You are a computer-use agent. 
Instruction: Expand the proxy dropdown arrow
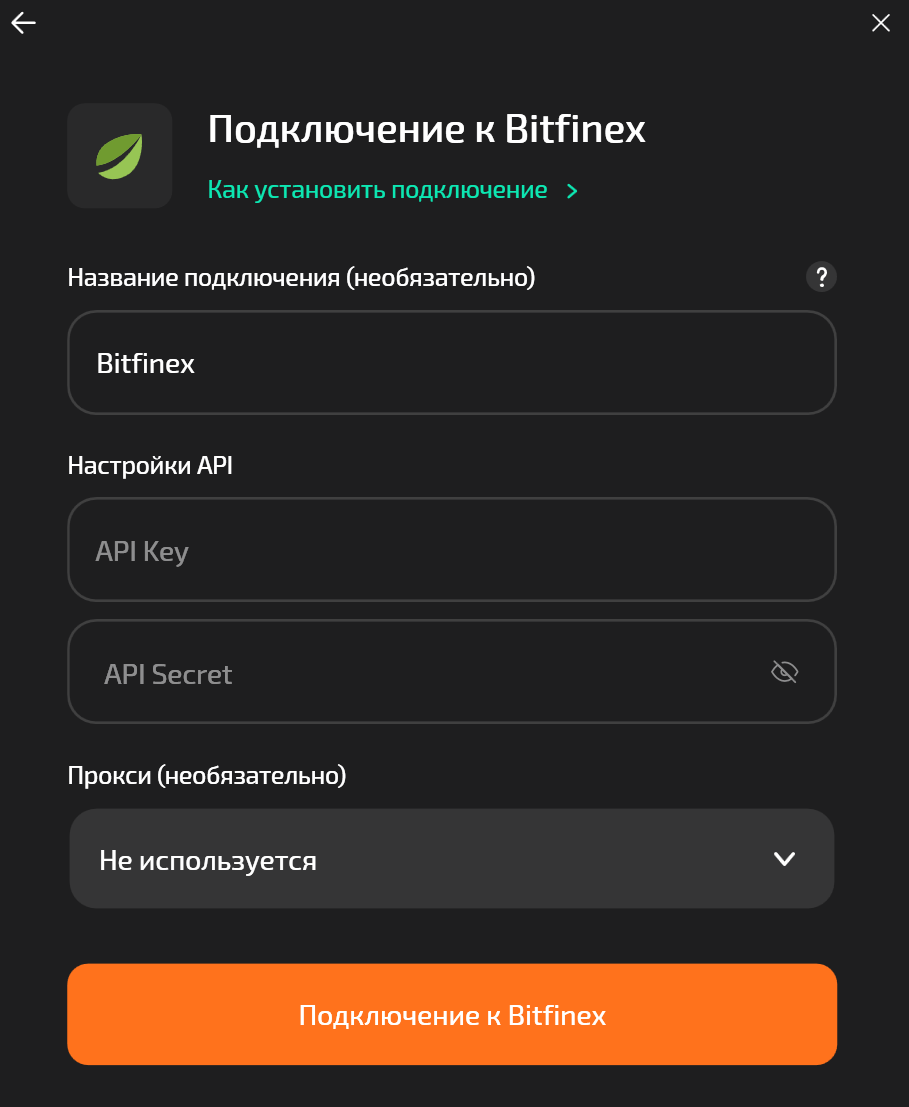pyautogui.click(x=785, y=859)
